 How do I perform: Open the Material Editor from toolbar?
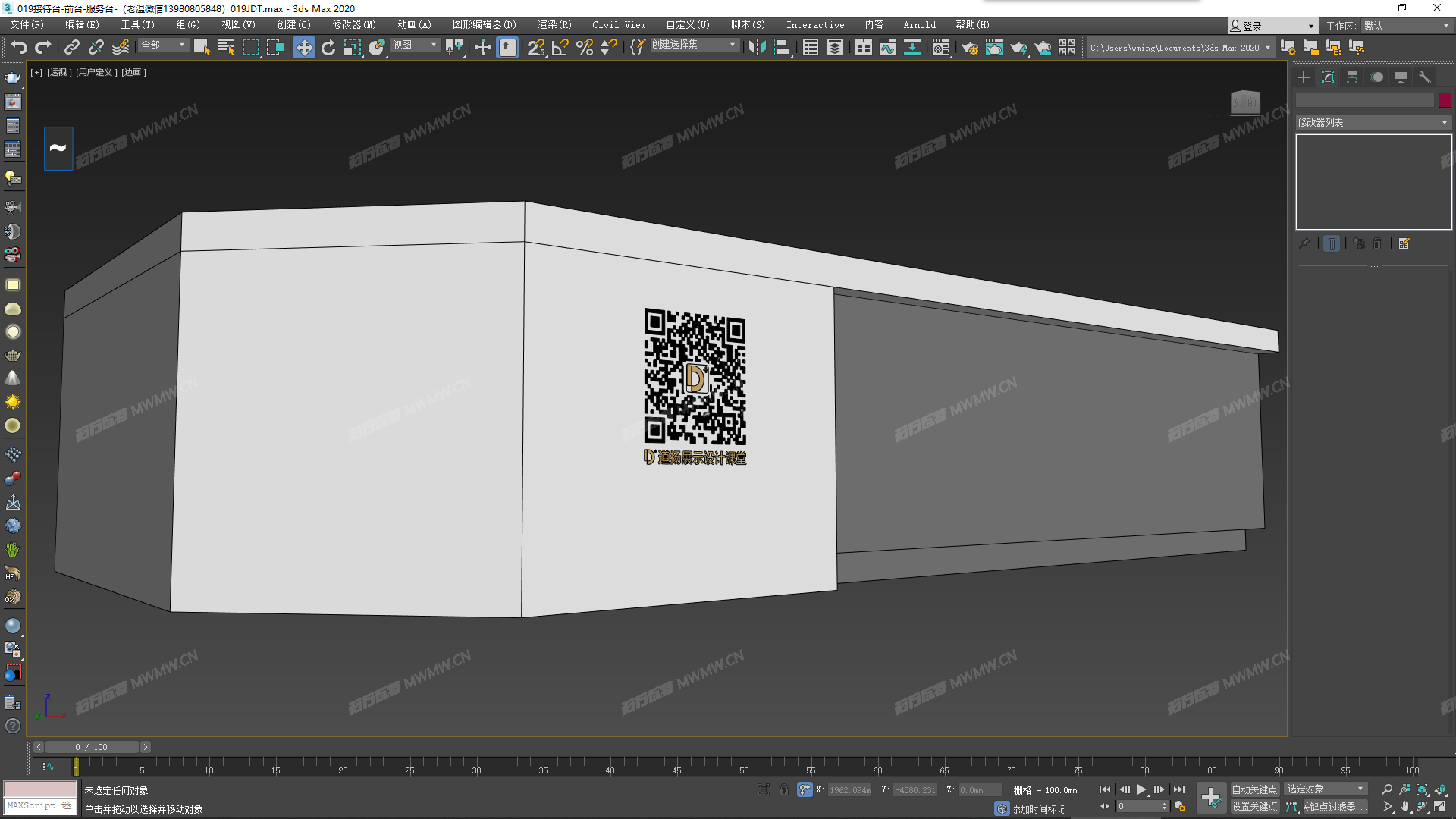[x=941, y=48]
